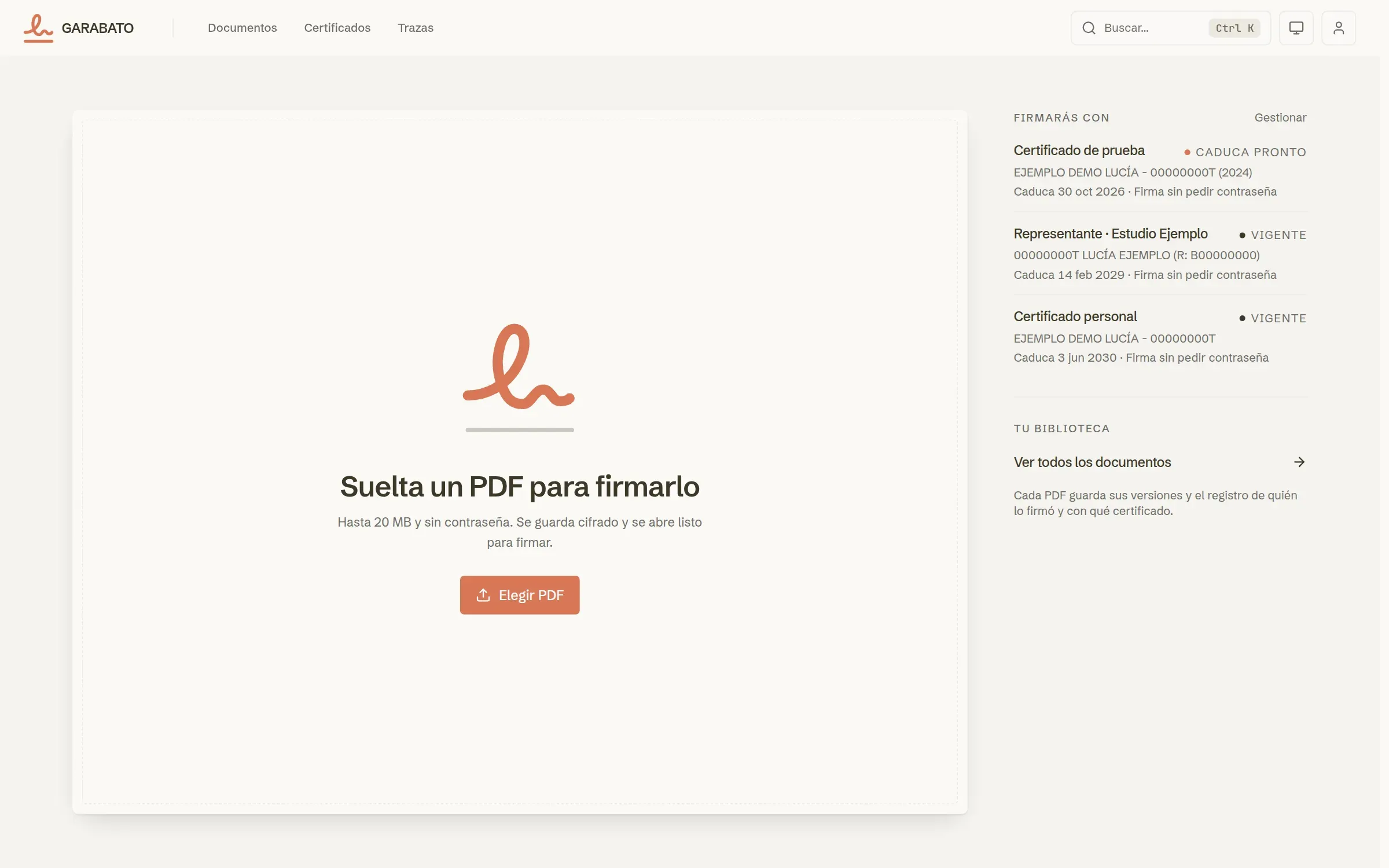Click the Garabato signature logo icon
The width and height of the screenshot is (1389, 868).
point(38,28)
